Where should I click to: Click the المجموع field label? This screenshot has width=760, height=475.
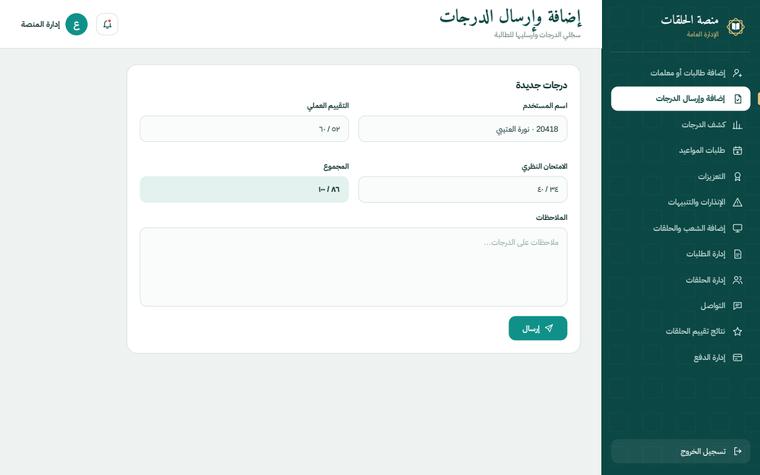tap(336, 167)
